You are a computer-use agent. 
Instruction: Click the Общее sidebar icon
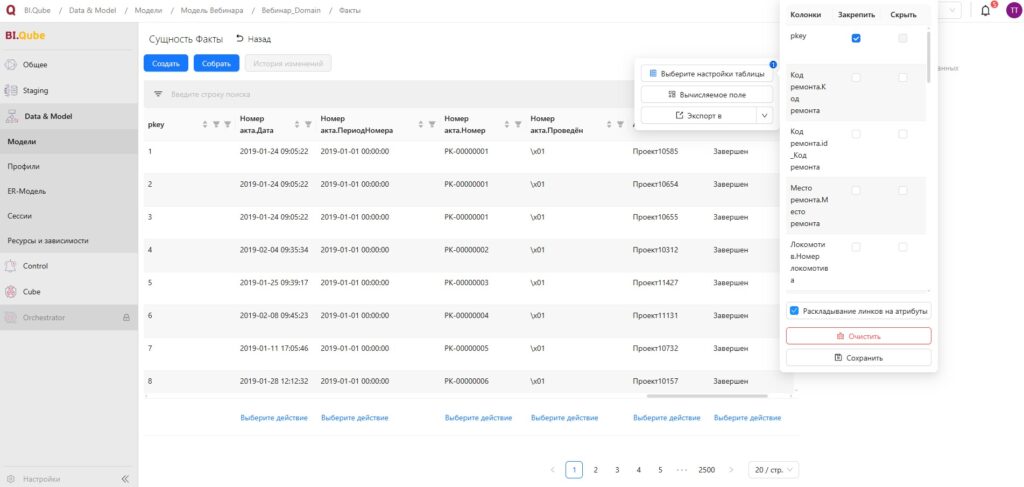[10, 65]
